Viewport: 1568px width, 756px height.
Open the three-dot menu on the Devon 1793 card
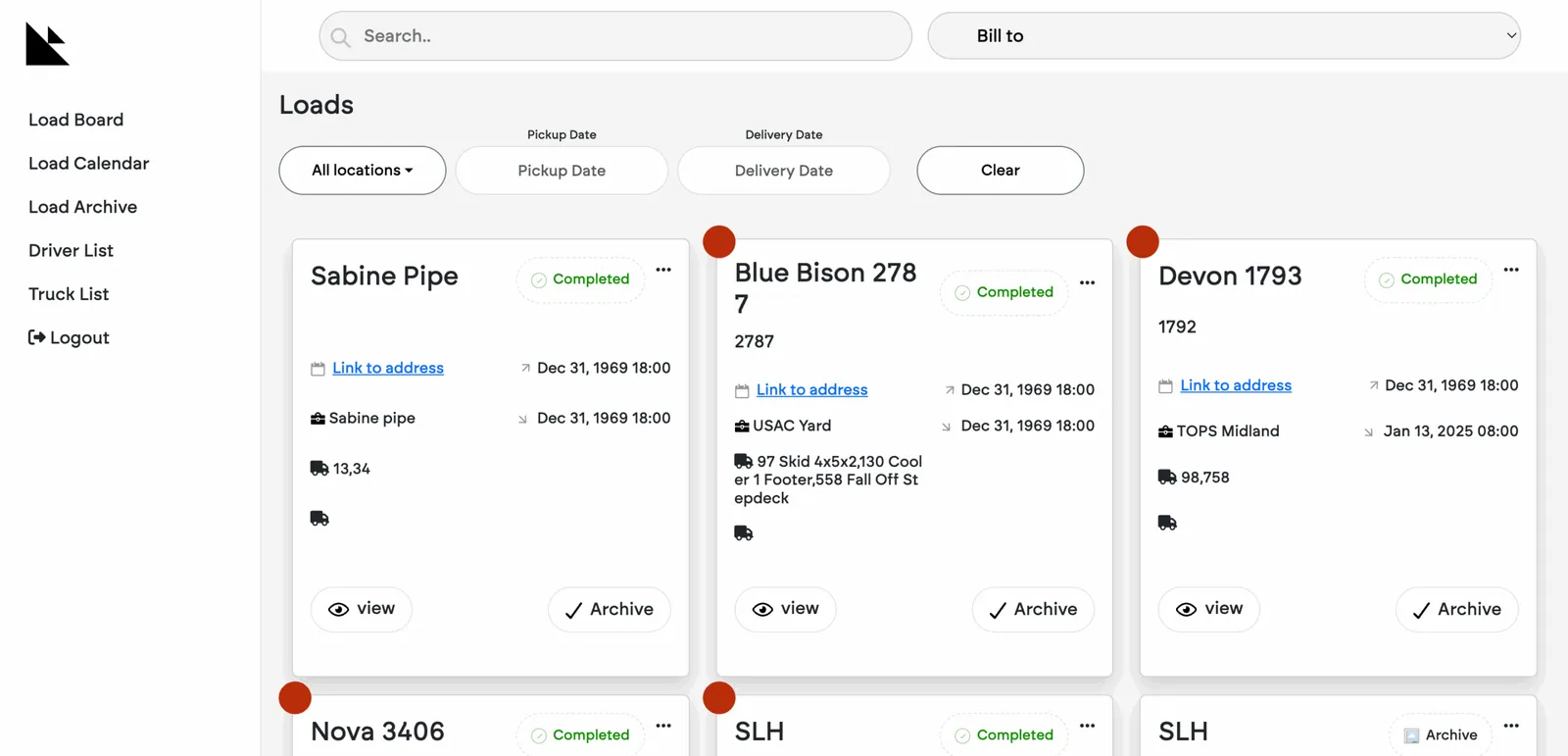(x=1511, y=270)
